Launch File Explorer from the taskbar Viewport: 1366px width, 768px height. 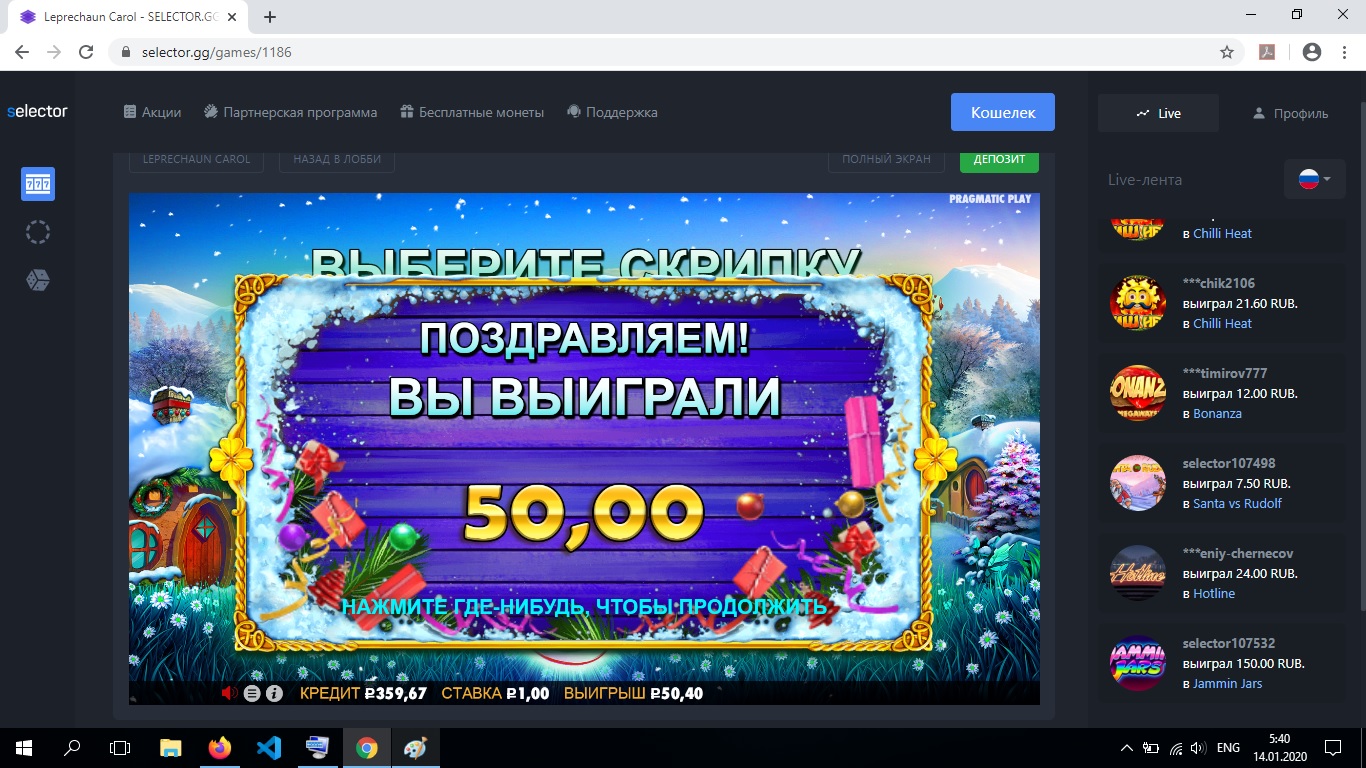(171, 748)
